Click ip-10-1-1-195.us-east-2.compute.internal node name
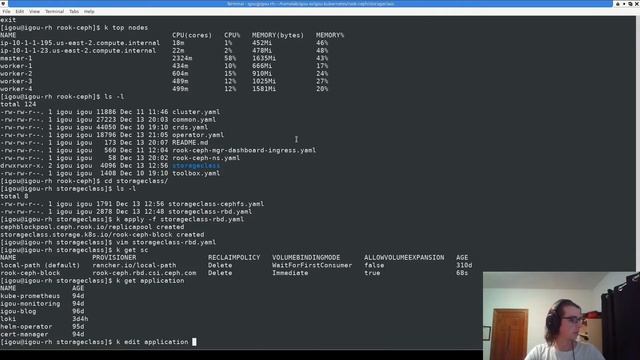The image size is (640, 360). tap(80, 43)
